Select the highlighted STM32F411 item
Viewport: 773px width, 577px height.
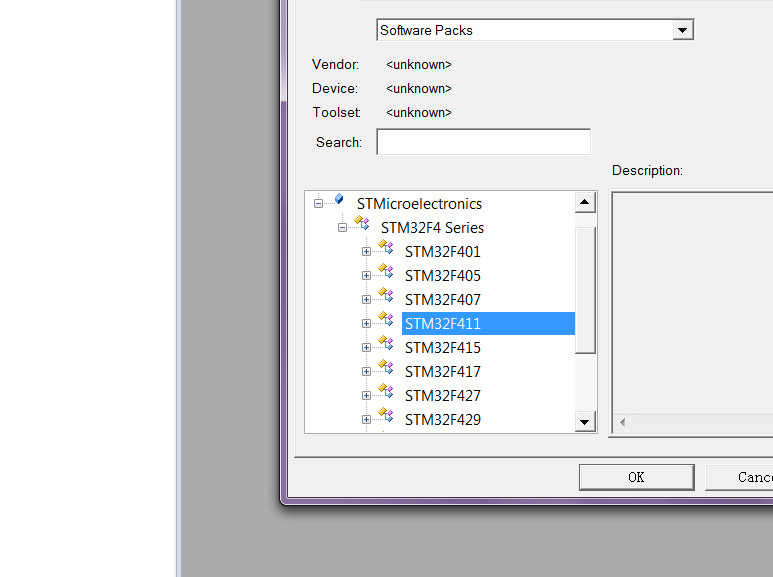tap(488, 324)
